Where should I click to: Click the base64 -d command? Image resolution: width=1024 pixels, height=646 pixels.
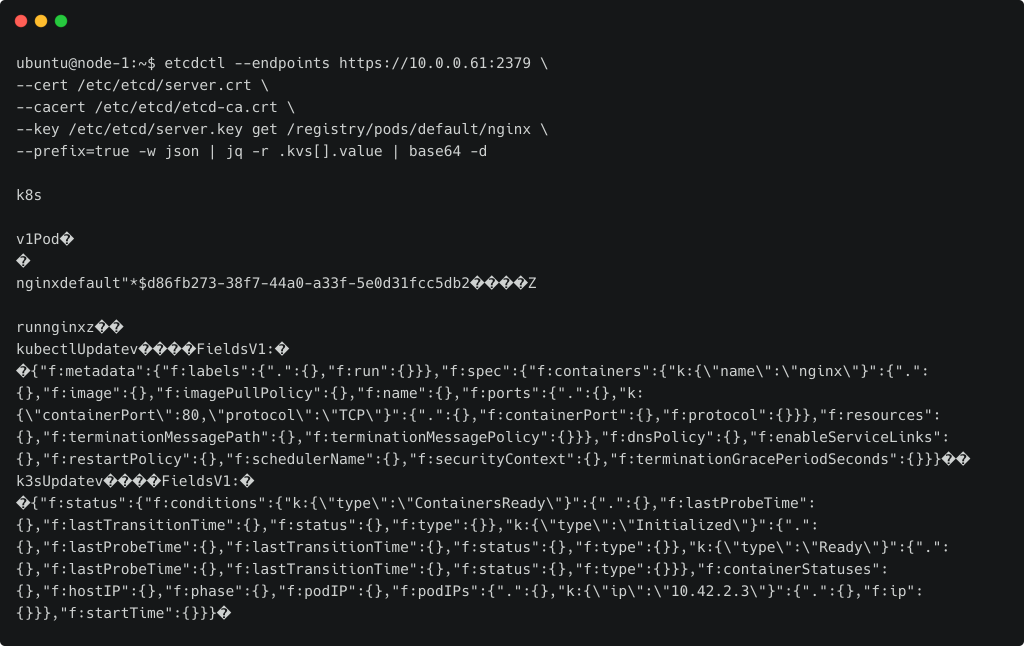tap(448, 152)
